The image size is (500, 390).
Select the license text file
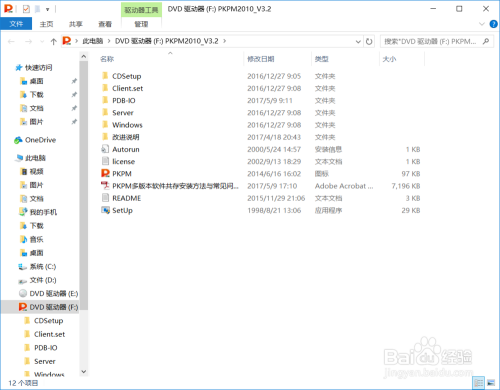click(x=123, y=162)
